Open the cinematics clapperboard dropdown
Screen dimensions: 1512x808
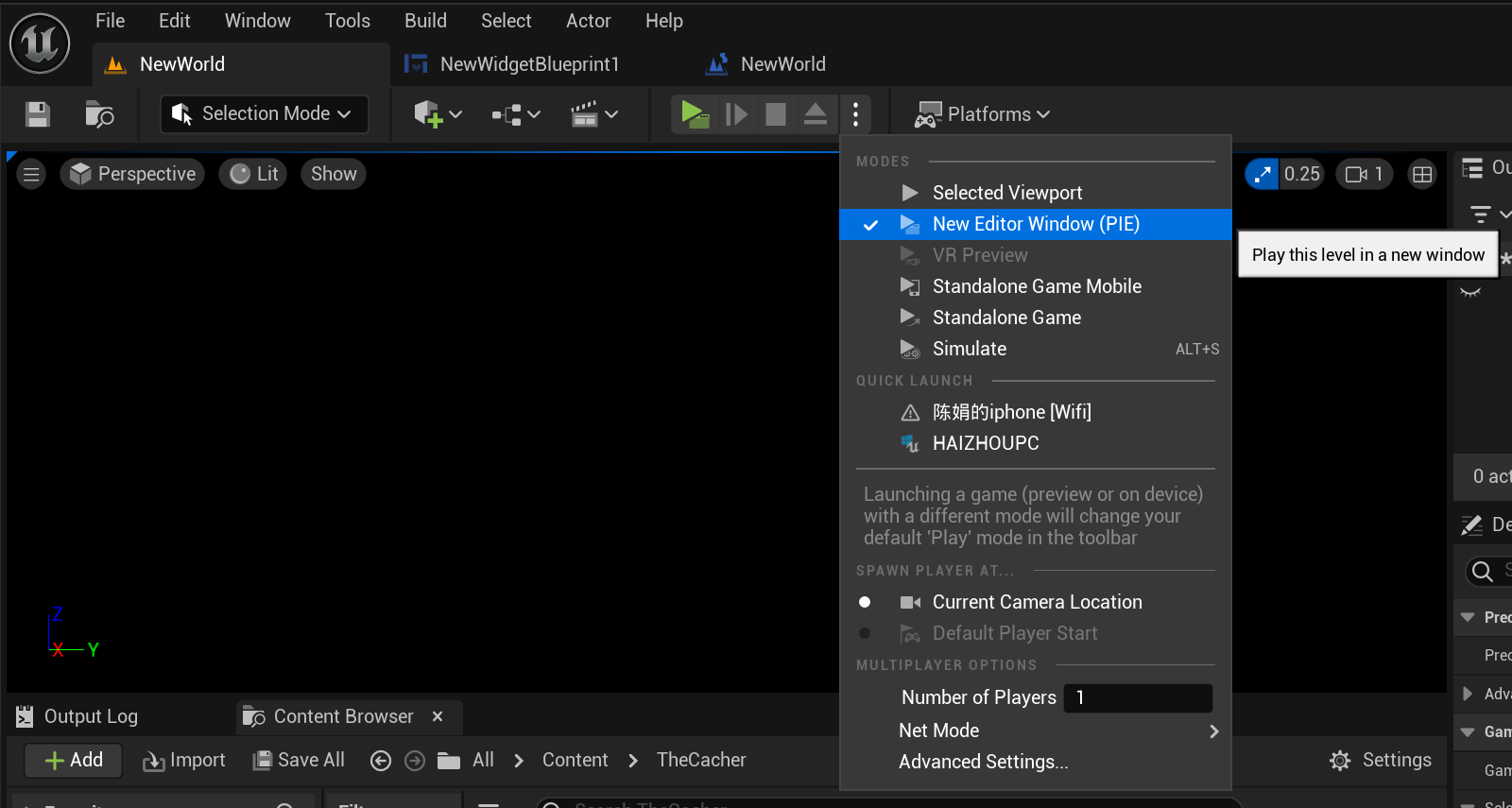click(x=593, y=114)
